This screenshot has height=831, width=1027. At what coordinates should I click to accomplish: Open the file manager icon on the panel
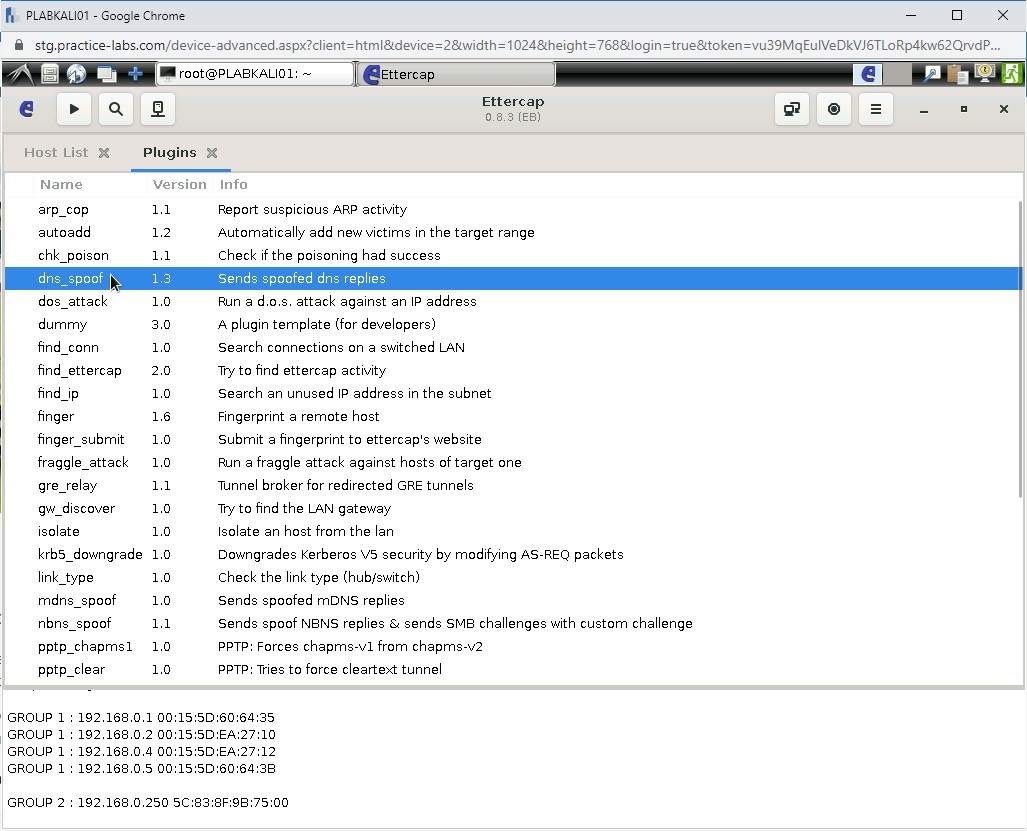(x=49, y=73)
